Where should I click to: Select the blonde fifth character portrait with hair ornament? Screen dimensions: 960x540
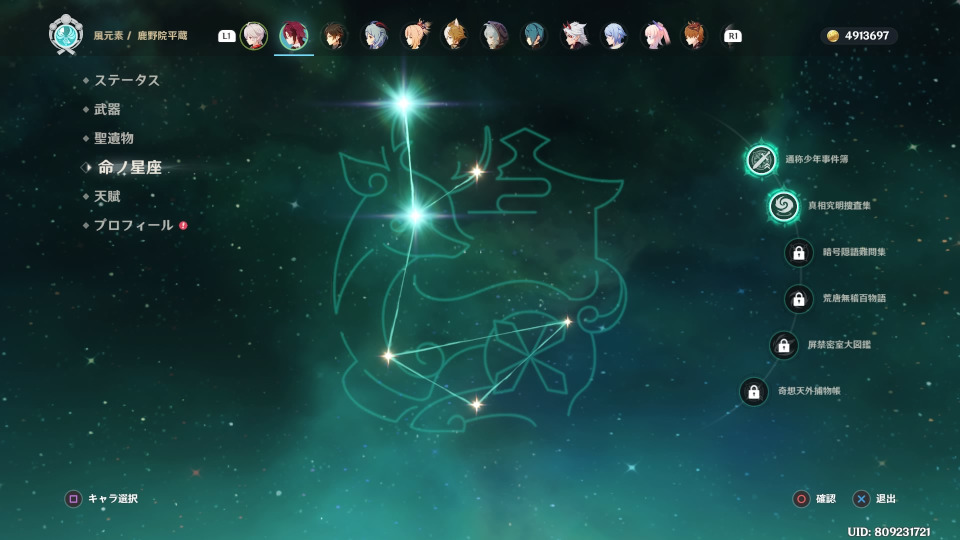tap(415, 36)
